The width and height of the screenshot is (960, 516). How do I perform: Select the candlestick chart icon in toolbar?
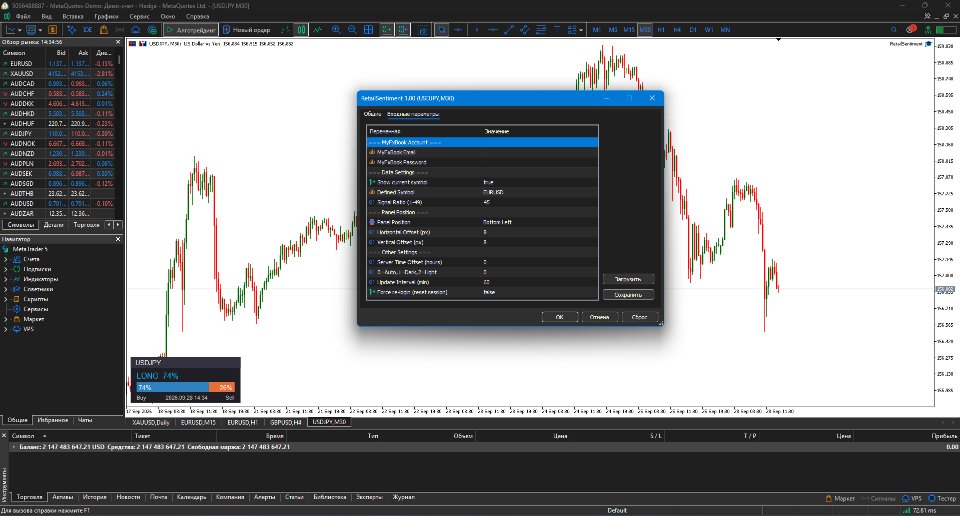point(301,29)
